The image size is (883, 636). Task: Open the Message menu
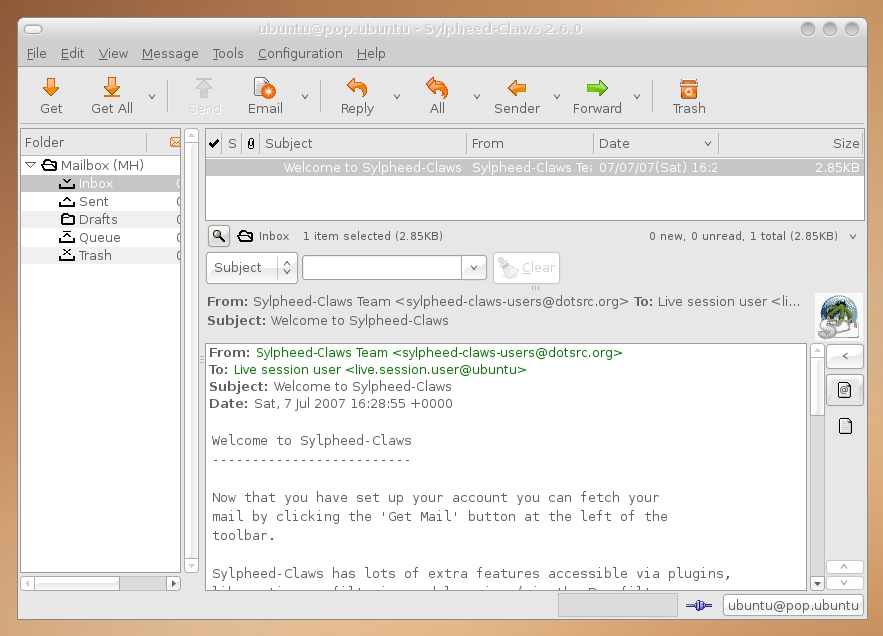(170, 54)
